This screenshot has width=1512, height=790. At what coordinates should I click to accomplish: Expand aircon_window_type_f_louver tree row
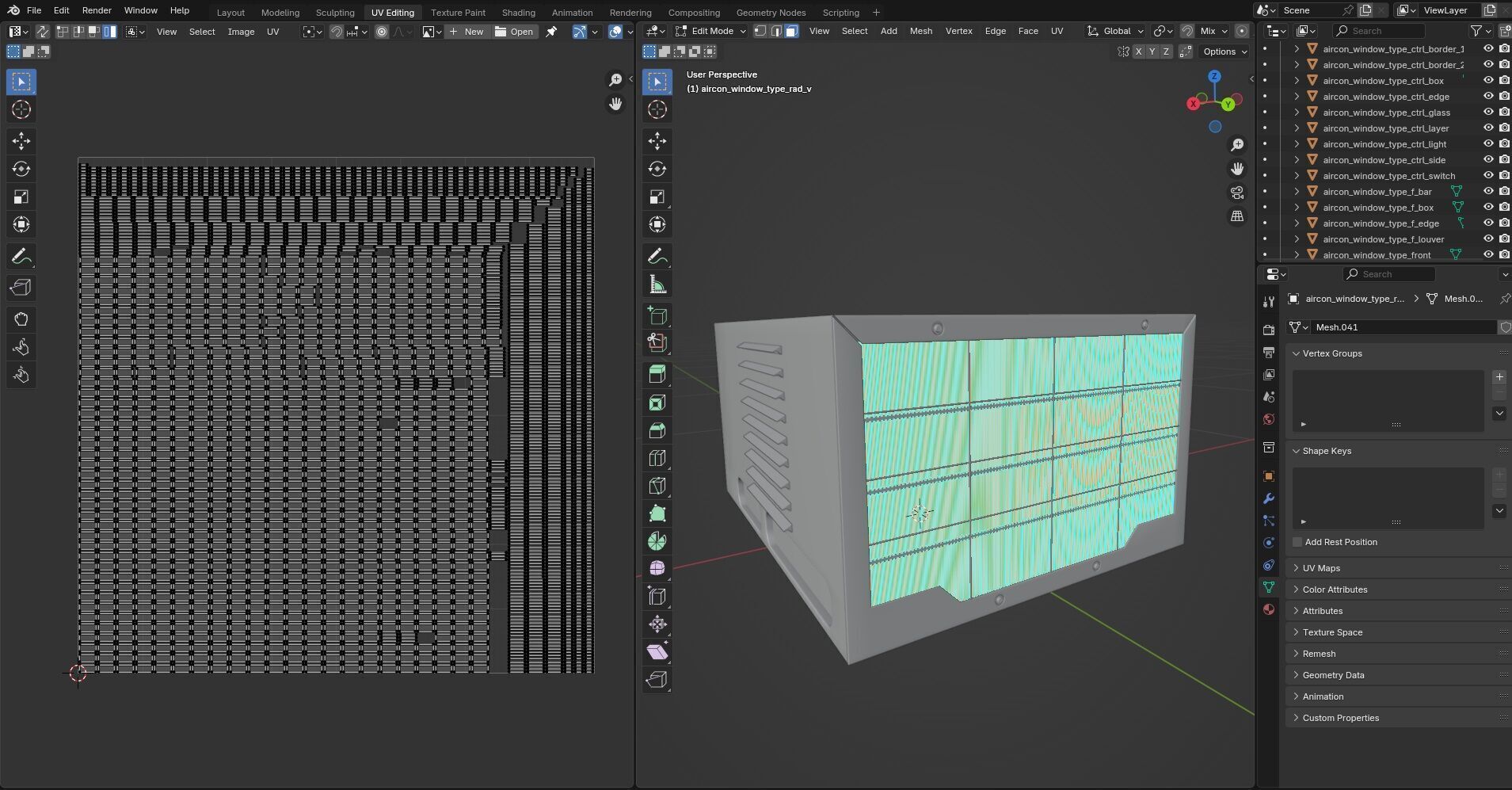pos(1297,239)
